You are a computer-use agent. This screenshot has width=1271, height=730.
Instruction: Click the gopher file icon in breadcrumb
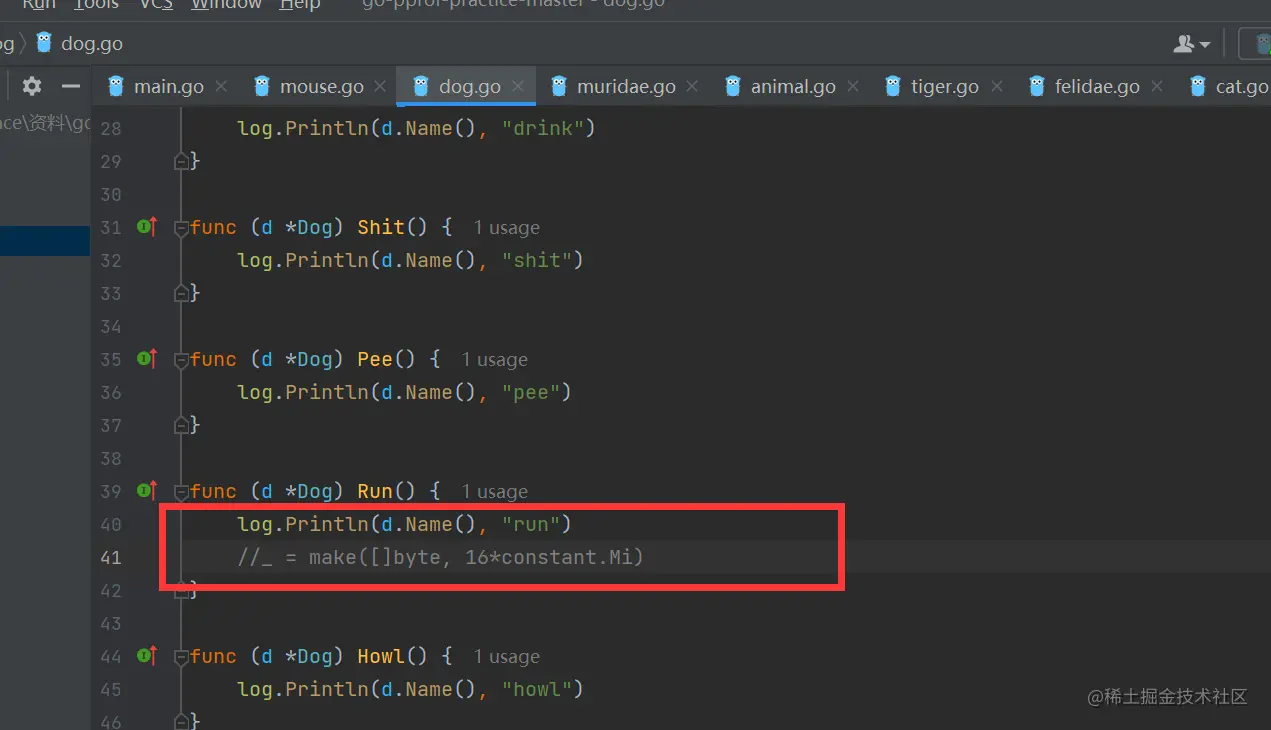point(44,43)
